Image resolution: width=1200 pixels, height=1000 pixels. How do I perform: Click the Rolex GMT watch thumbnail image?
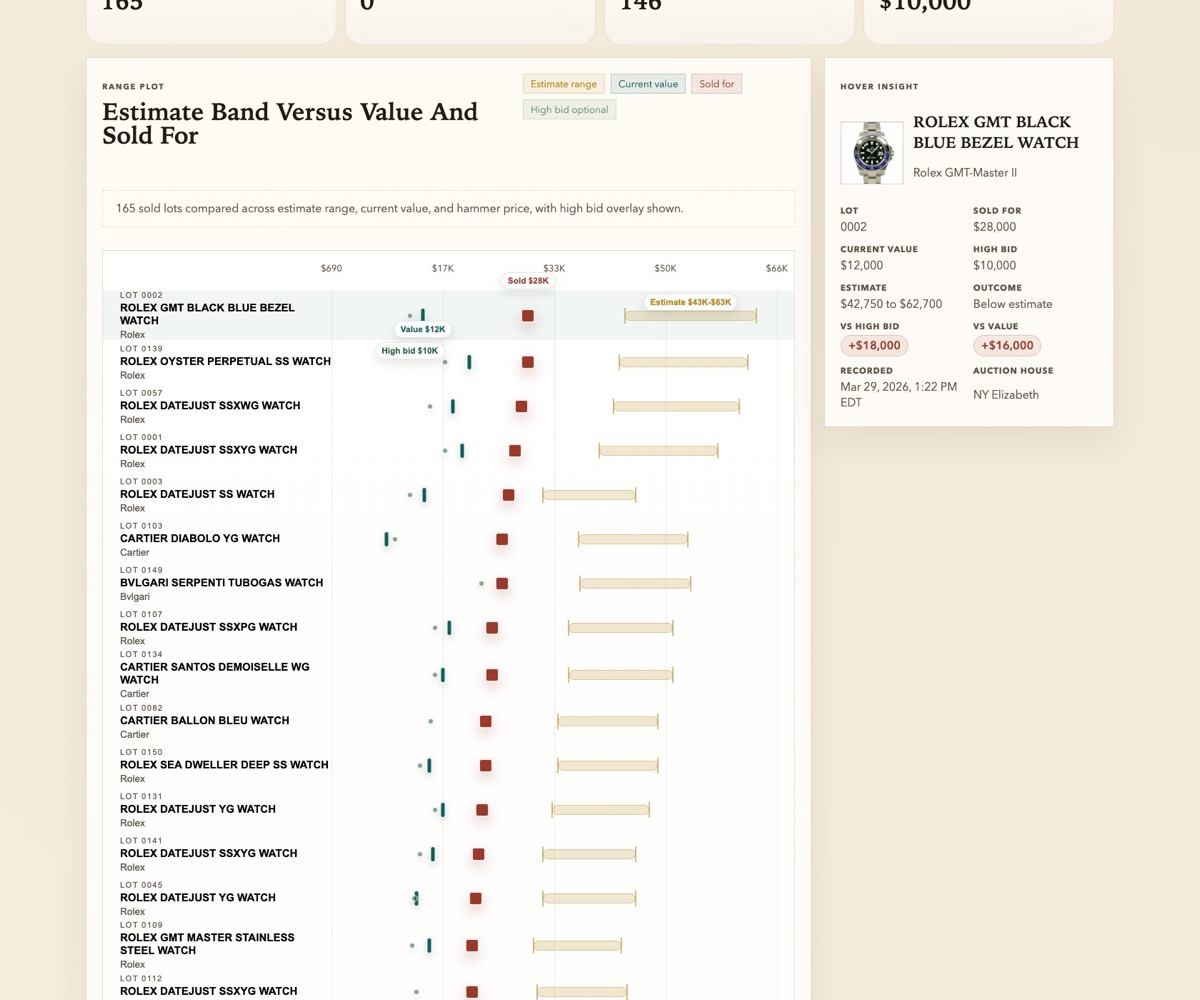click(872, 153)
